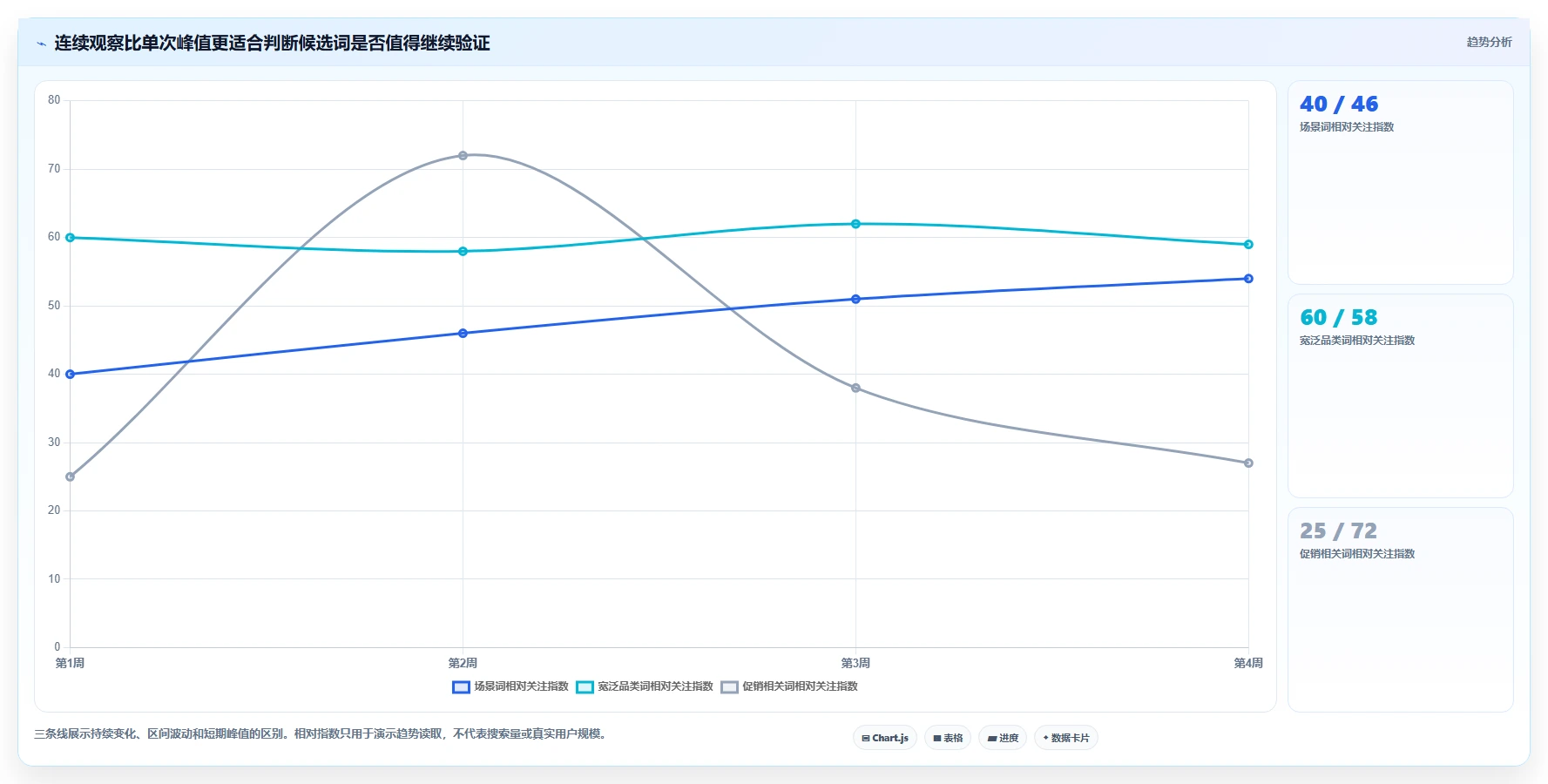Select the teal data point at 58 on 第2周
Viewport: 1548px width, 784px height.
[463, 251]
